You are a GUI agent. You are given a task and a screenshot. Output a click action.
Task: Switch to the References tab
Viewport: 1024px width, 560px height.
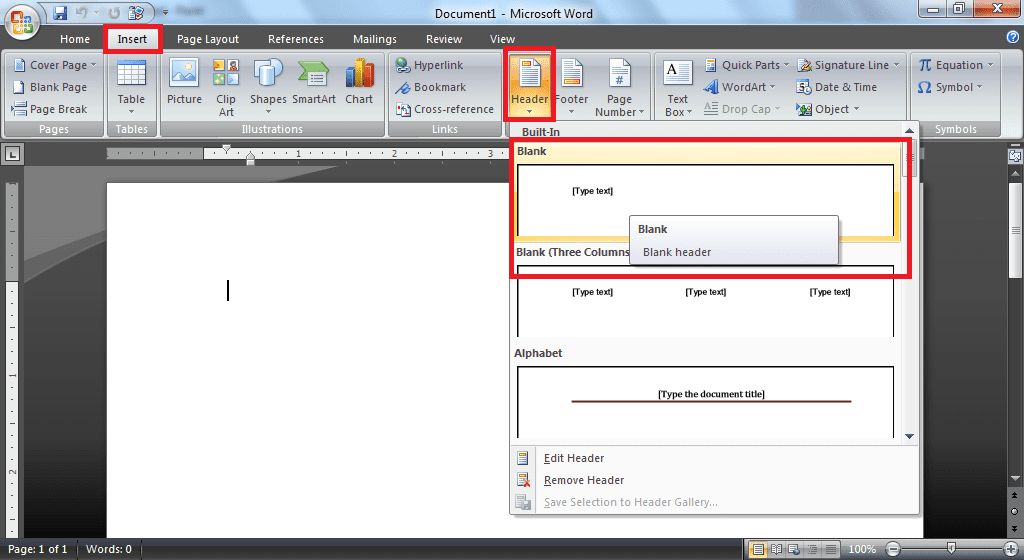(x=296, y=39)
